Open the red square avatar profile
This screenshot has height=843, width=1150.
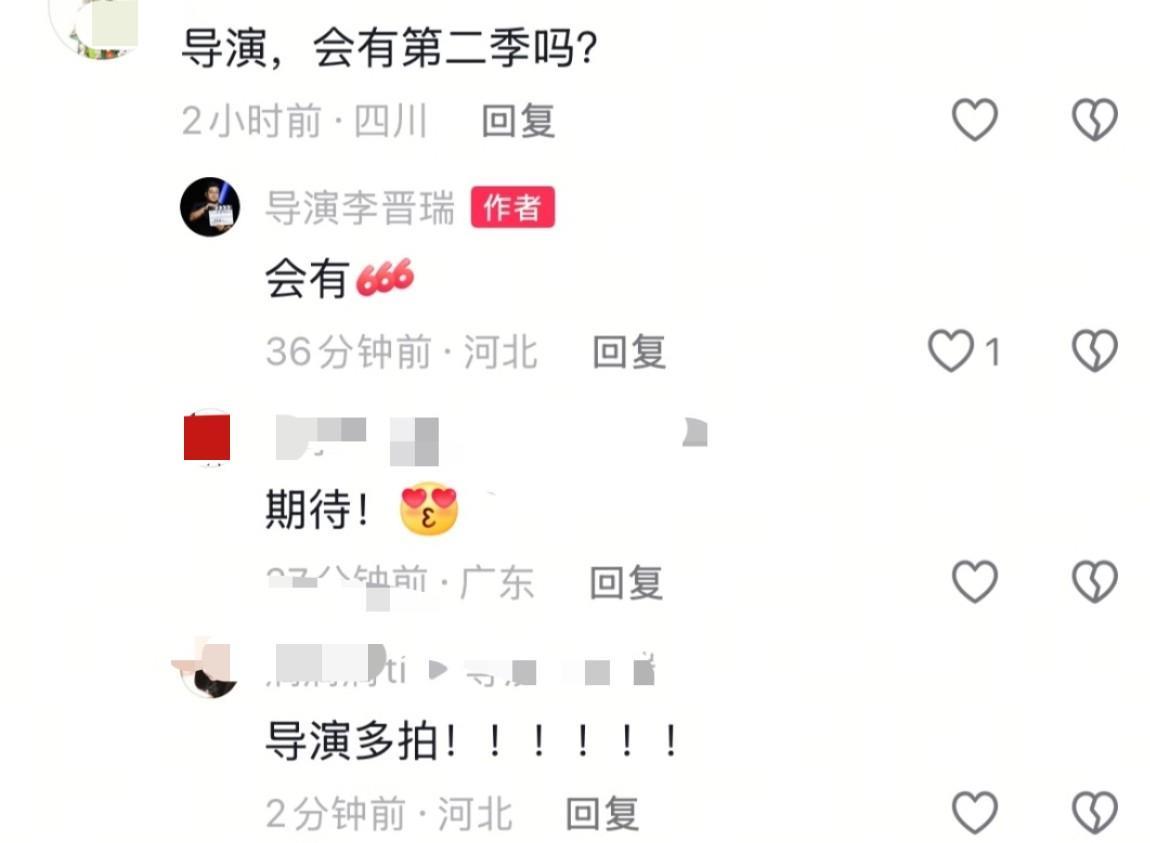(207, 437)
